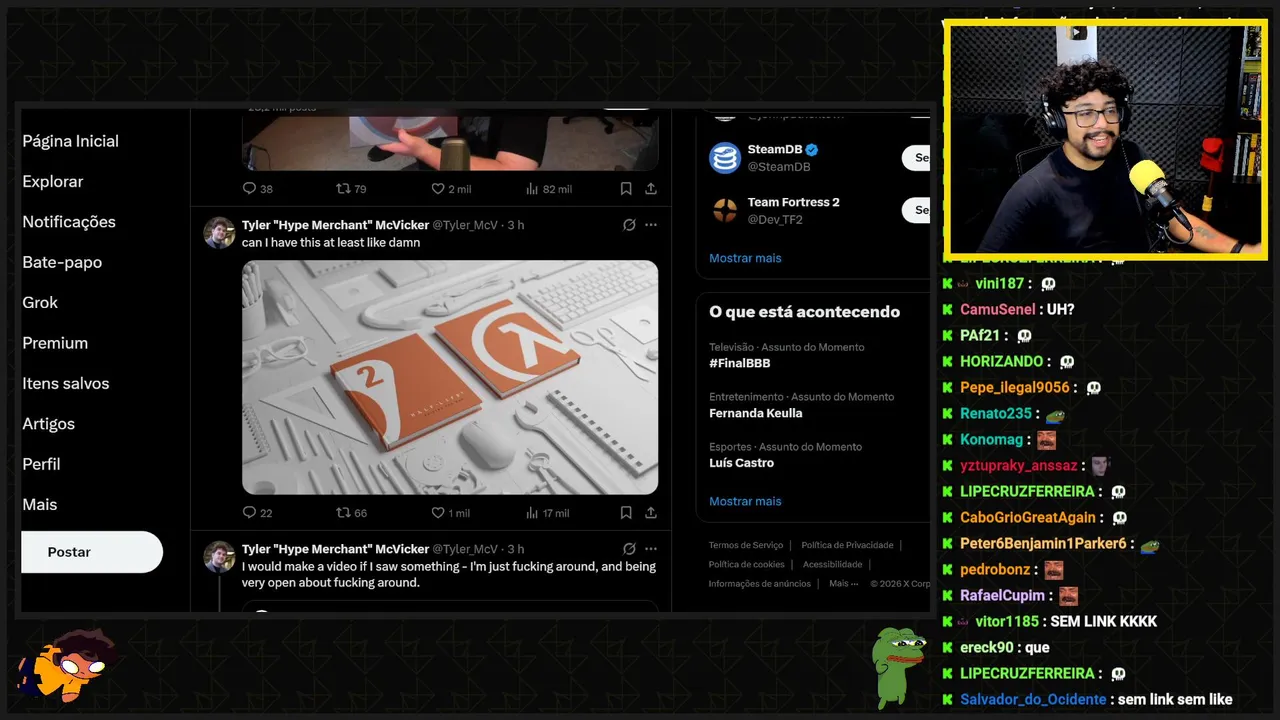
Task: Follow the SteamDB account
Action: click(916, 157)
